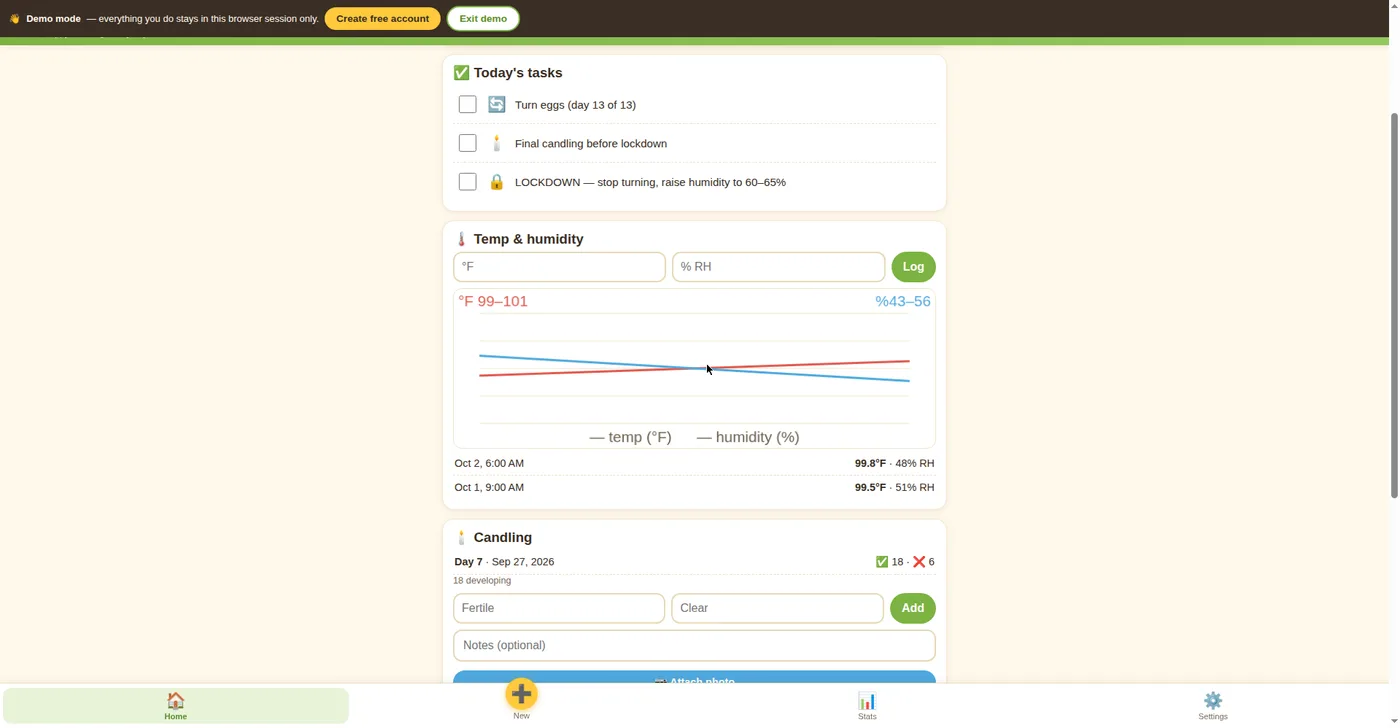This screenshot has height=728, width=1400.
Task: Tick the Final candling before lockdown checkbox
Action: pos(467,143)
